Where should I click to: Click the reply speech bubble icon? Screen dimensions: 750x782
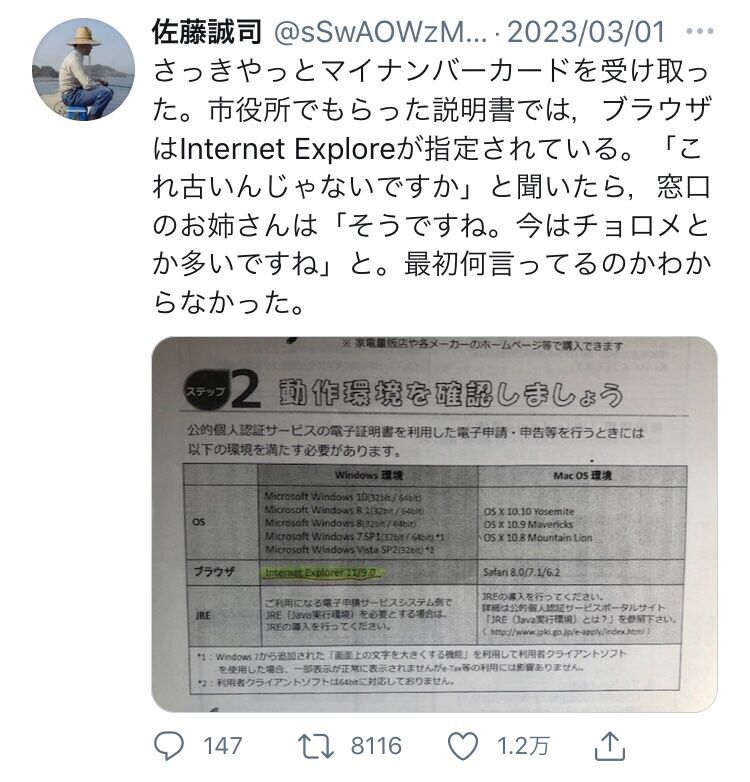(169, 746)
